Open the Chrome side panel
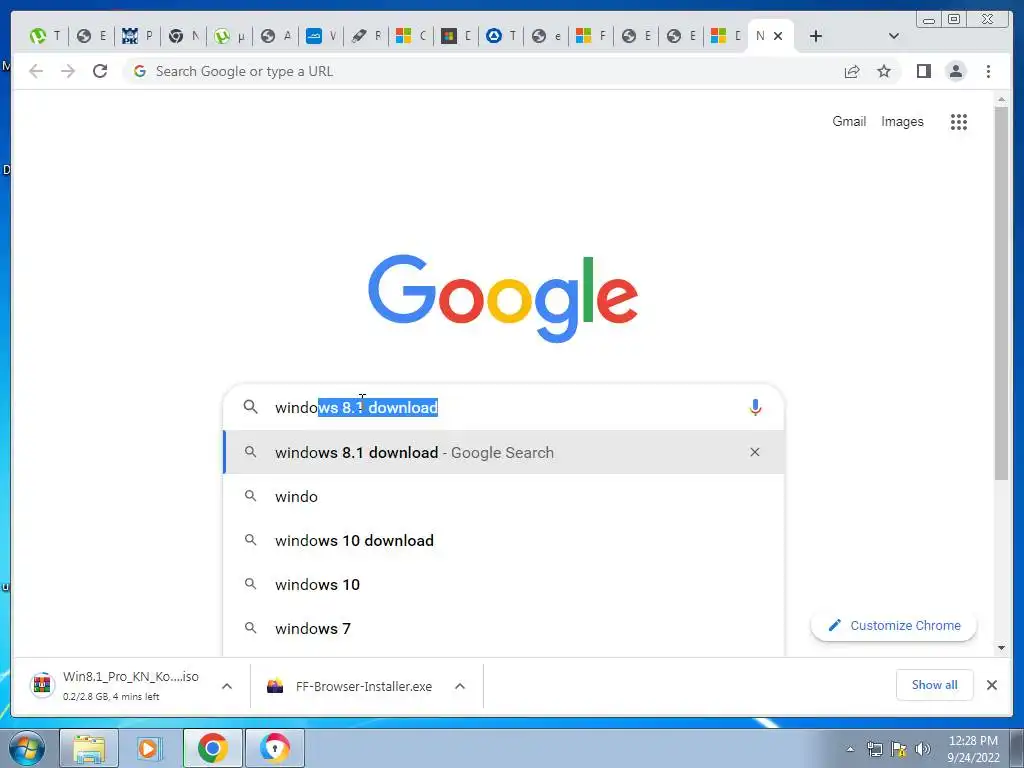 pos(923,71)
